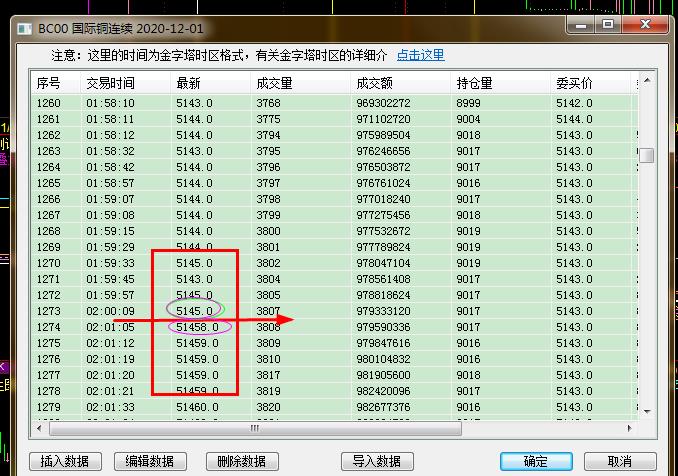Click horizontal scrollbar right arrow
678x476 pixels.
(630, 428)
